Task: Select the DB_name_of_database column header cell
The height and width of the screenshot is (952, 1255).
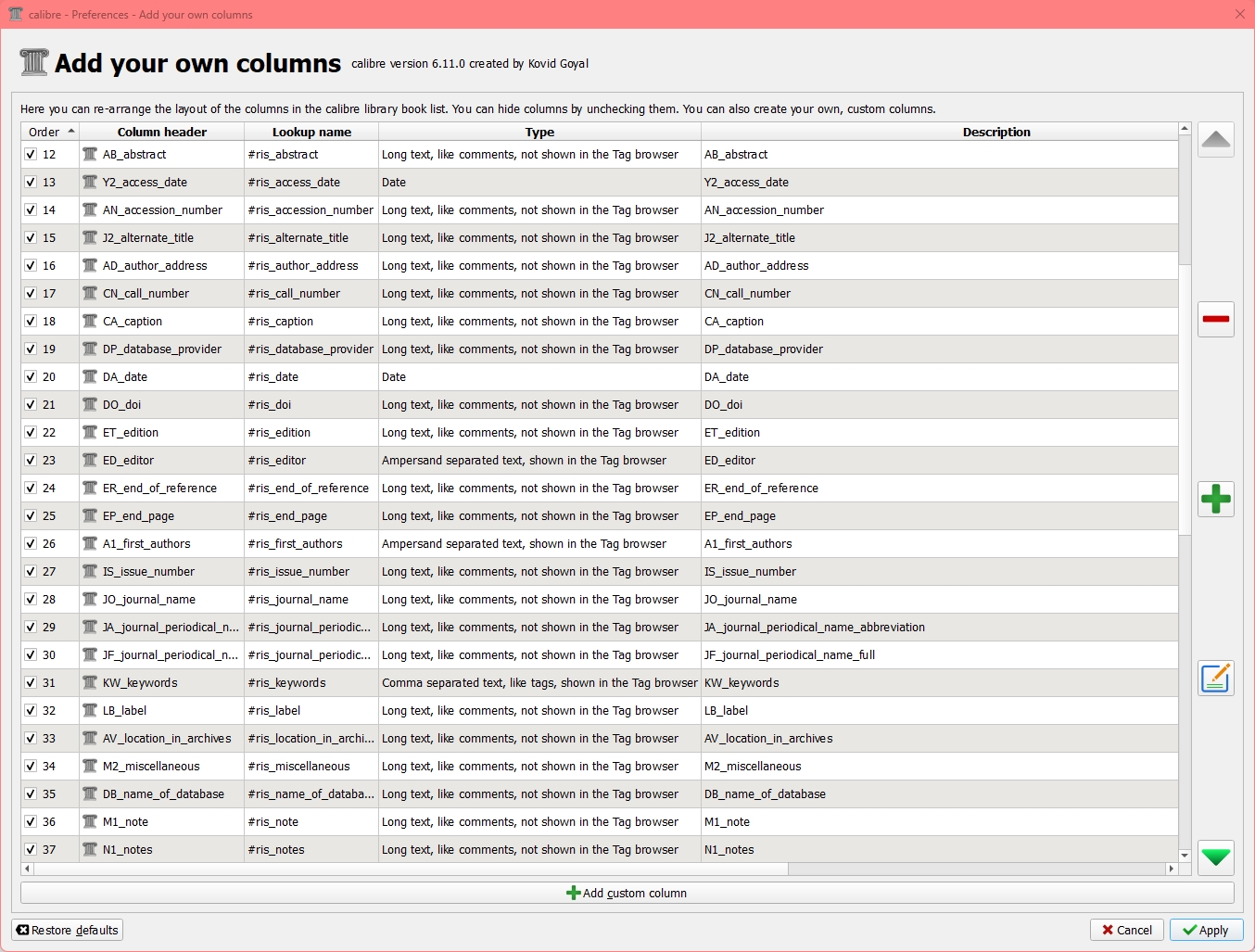Action: click(162, 794)
